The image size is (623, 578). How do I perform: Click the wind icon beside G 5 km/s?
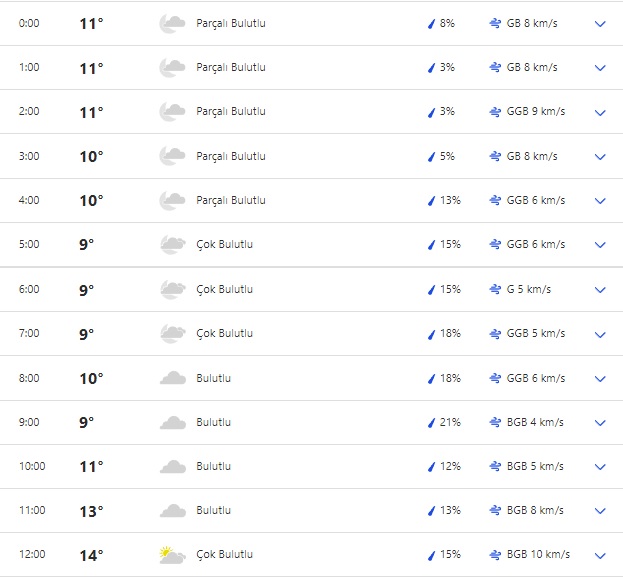click(495, 289)
